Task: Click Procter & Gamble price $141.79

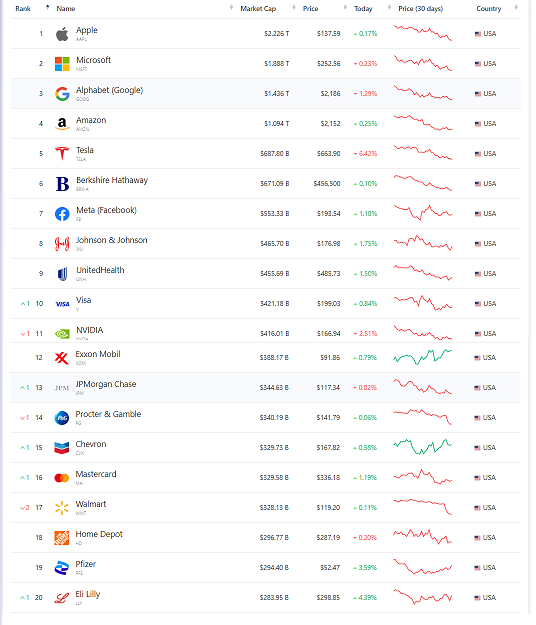Action: coord(328,418)
